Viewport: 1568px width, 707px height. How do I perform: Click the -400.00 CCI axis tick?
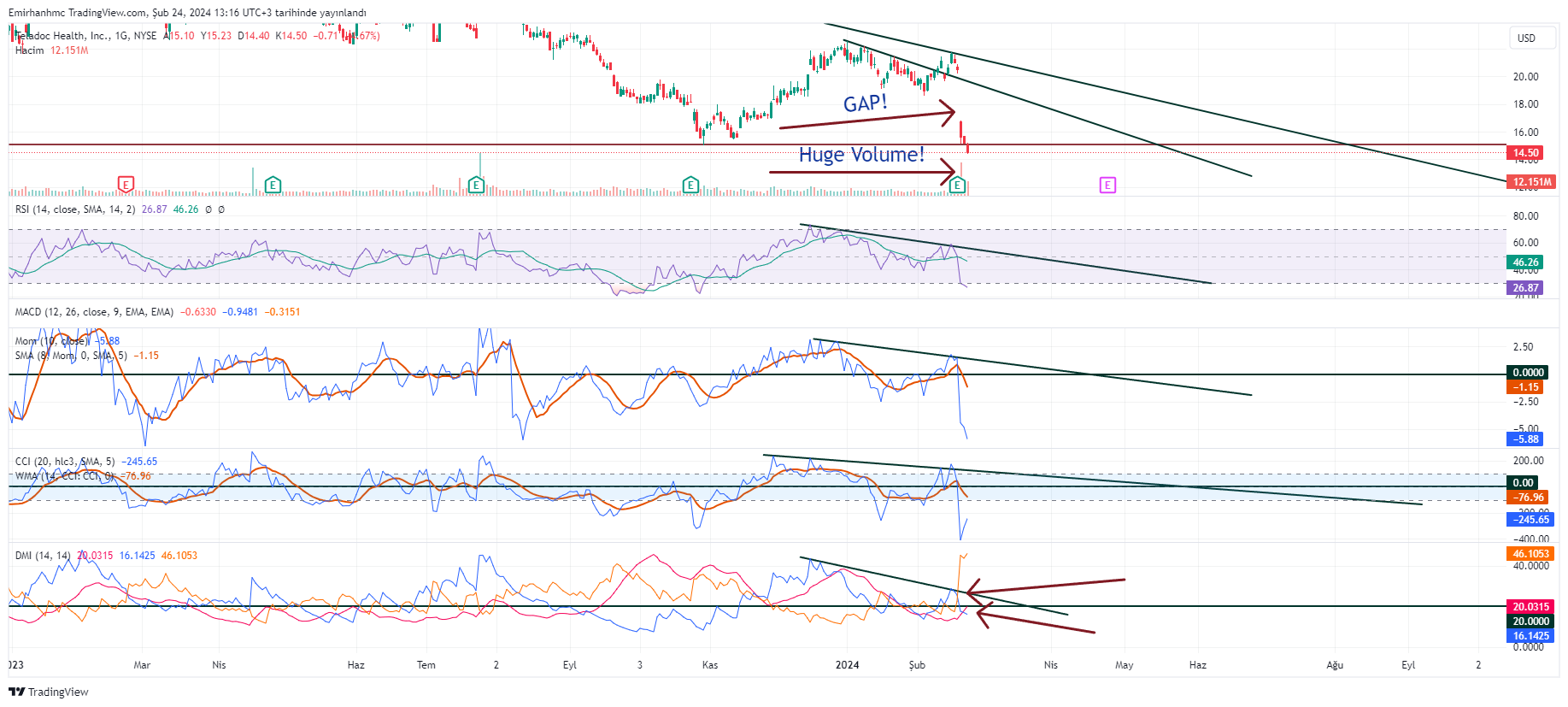1530,539
